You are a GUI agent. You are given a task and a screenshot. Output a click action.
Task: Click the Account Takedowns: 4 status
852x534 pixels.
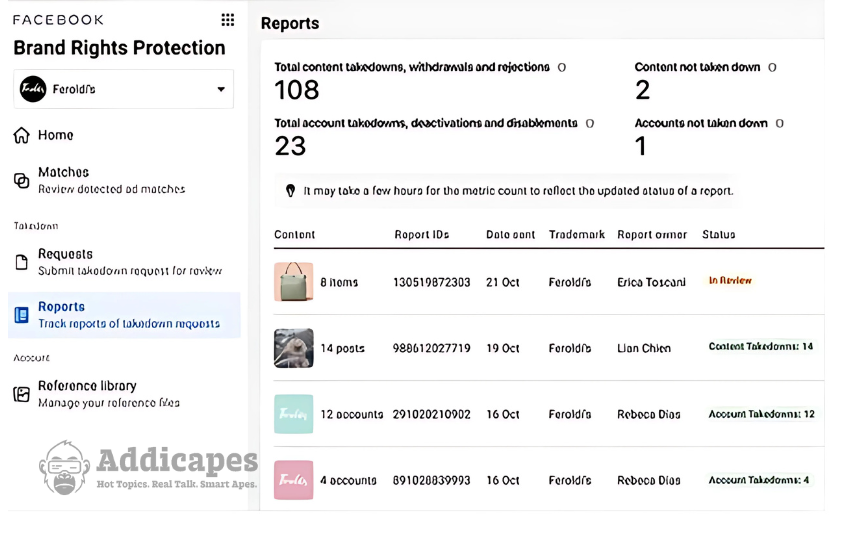(x=759, y=480)
